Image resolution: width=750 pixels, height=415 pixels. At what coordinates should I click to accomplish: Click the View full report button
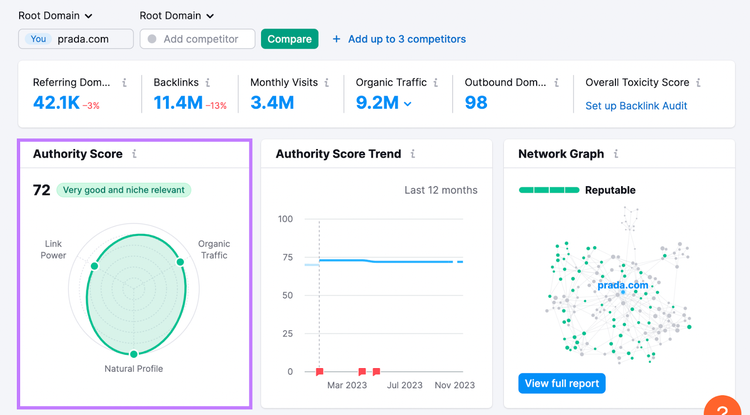point(562,383)
